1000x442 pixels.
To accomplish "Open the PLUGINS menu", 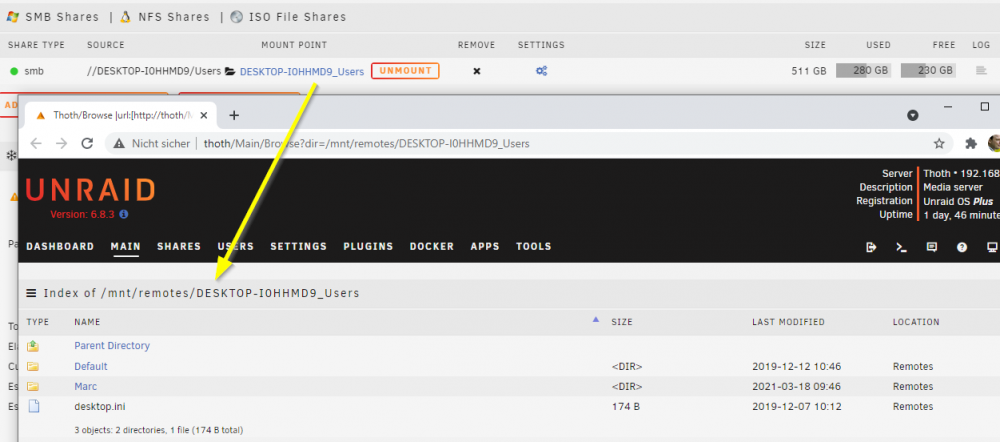I will coord(368,246).
